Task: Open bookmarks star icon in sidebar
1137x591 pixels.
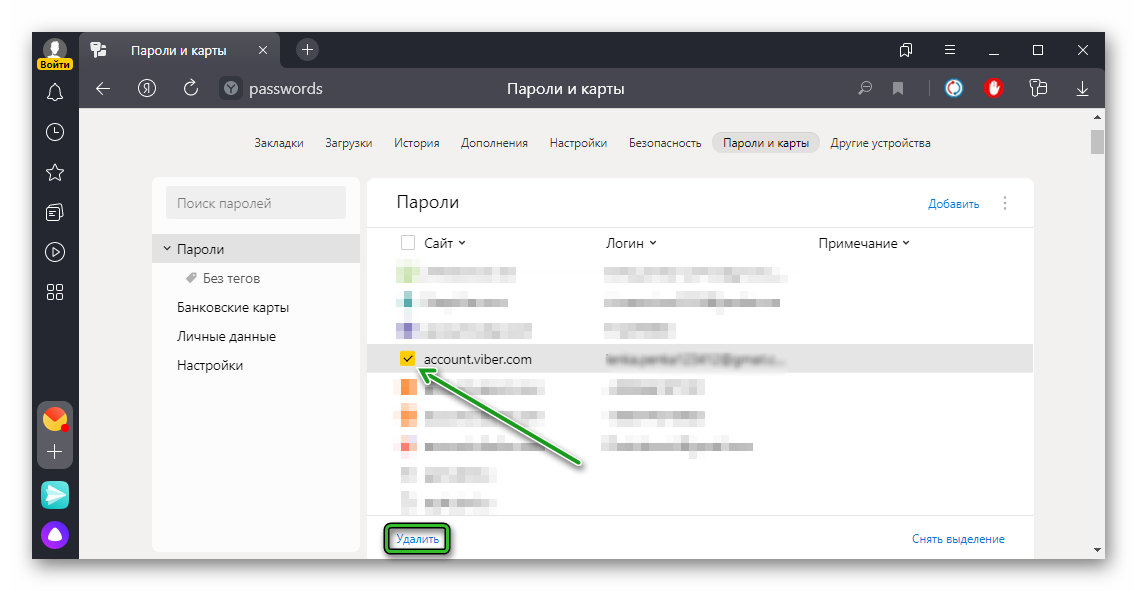Action: (x=55, y=172)
